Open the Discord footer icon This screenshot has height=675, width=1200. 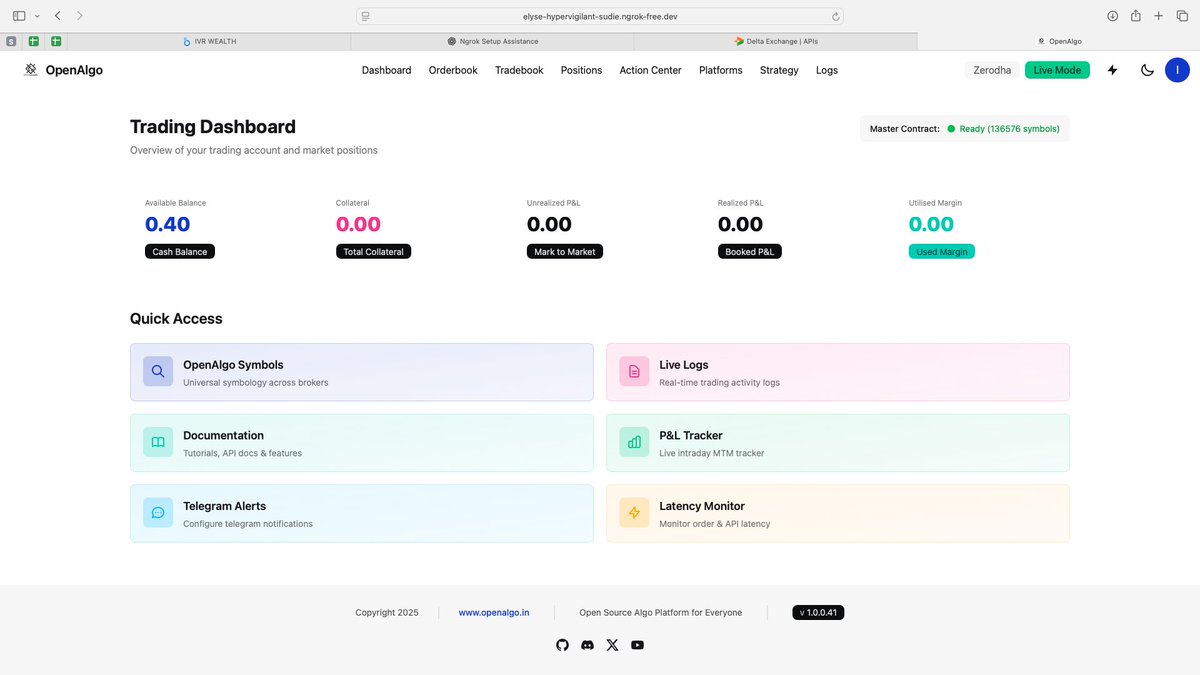587,645
